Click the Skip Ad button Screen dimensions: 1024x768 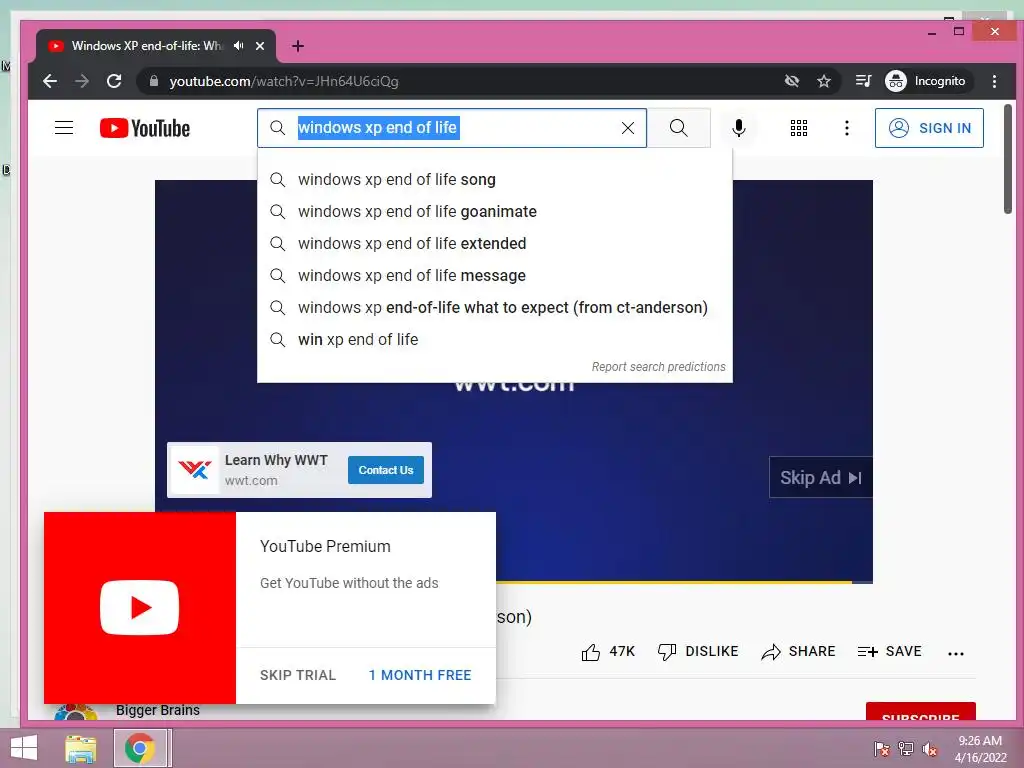(820, 477)
